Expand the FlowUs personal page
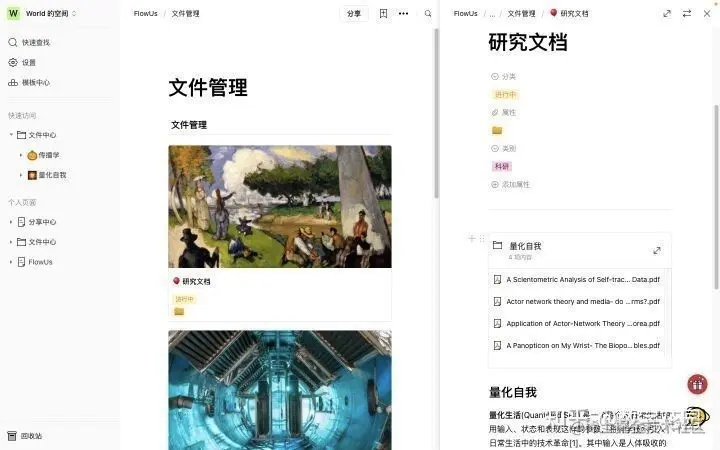 point(11,262)
